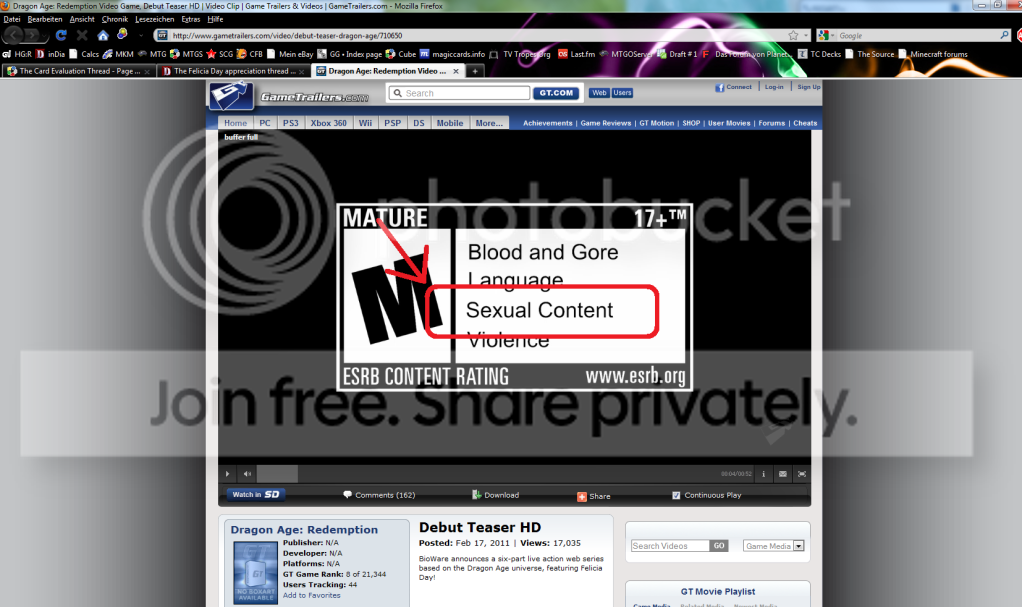Click the Search Videos input field

tap(670, 546)
